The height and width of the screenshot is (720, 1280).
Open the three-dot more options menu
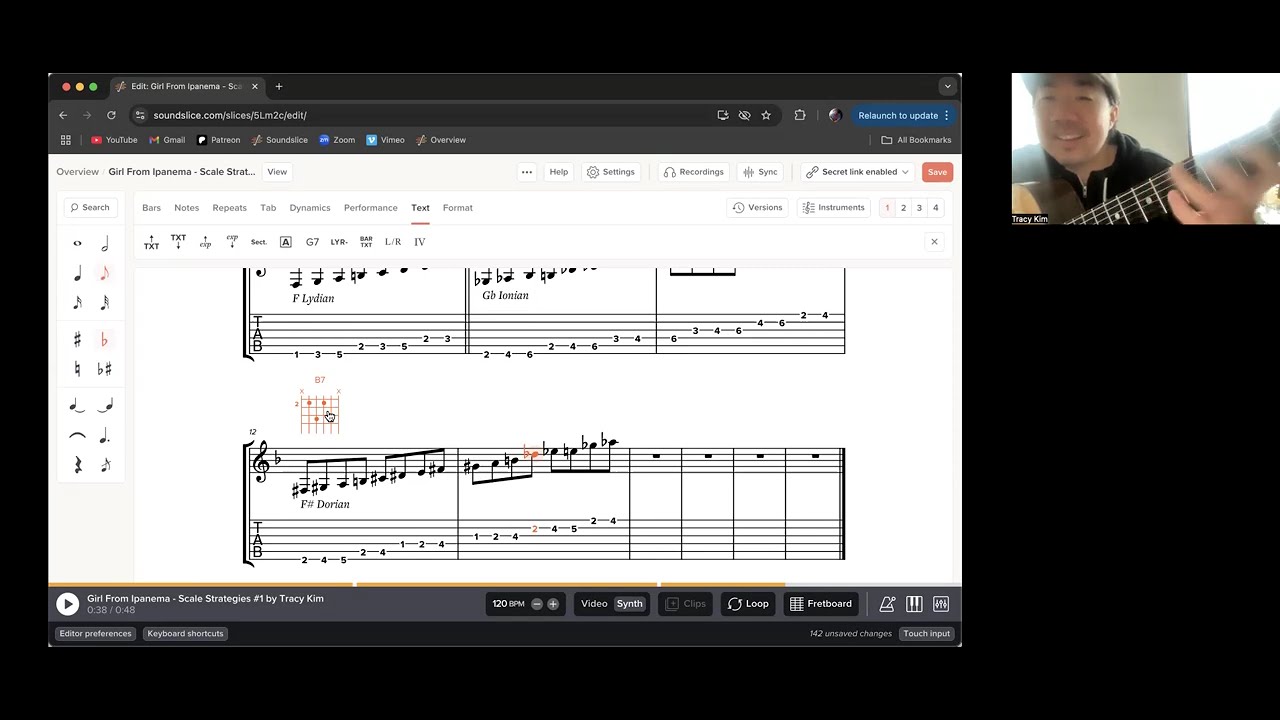click(x=527, y=172)
